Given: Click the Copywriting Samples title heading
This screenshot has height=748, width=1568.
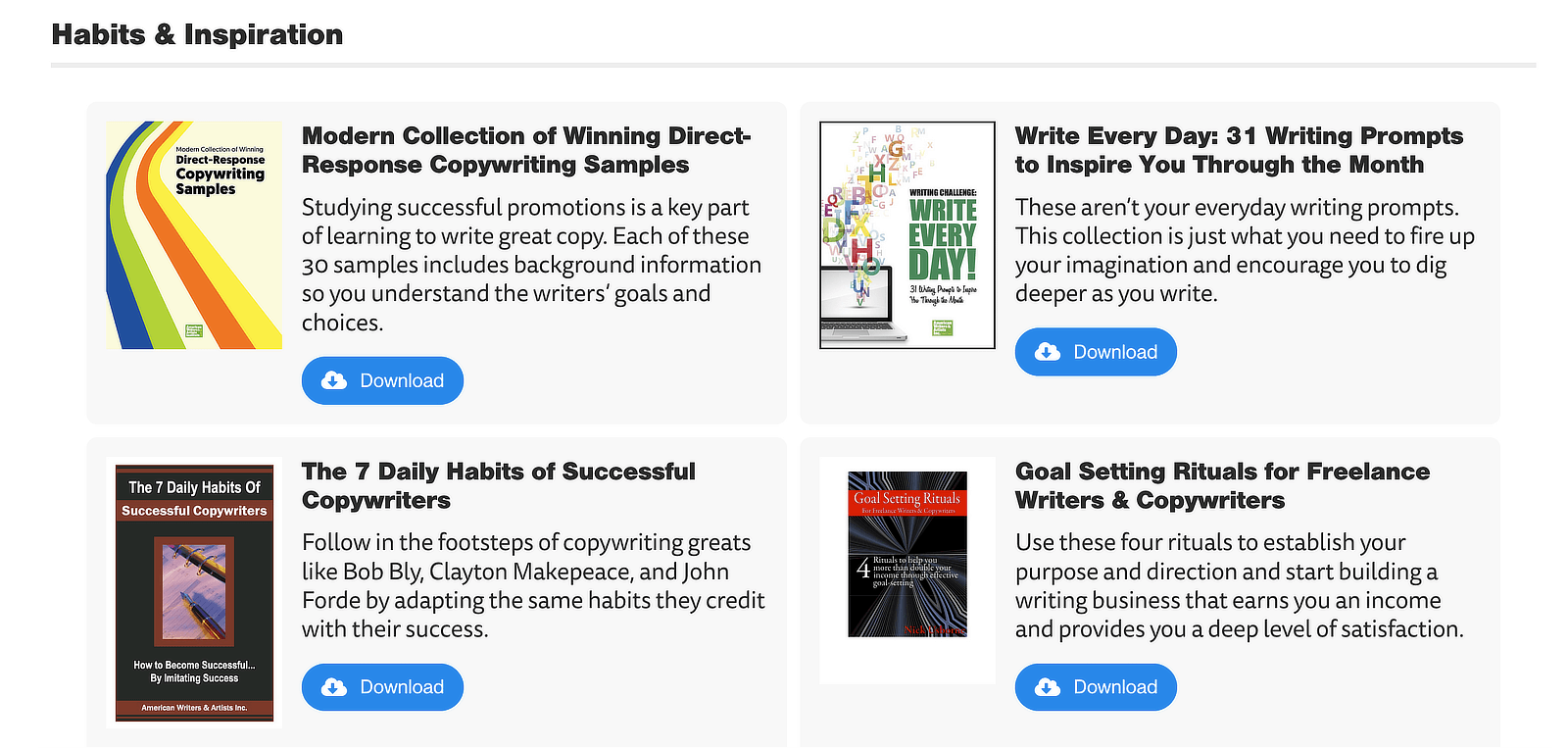Looking at the screenshot, I should pos(526,150).
